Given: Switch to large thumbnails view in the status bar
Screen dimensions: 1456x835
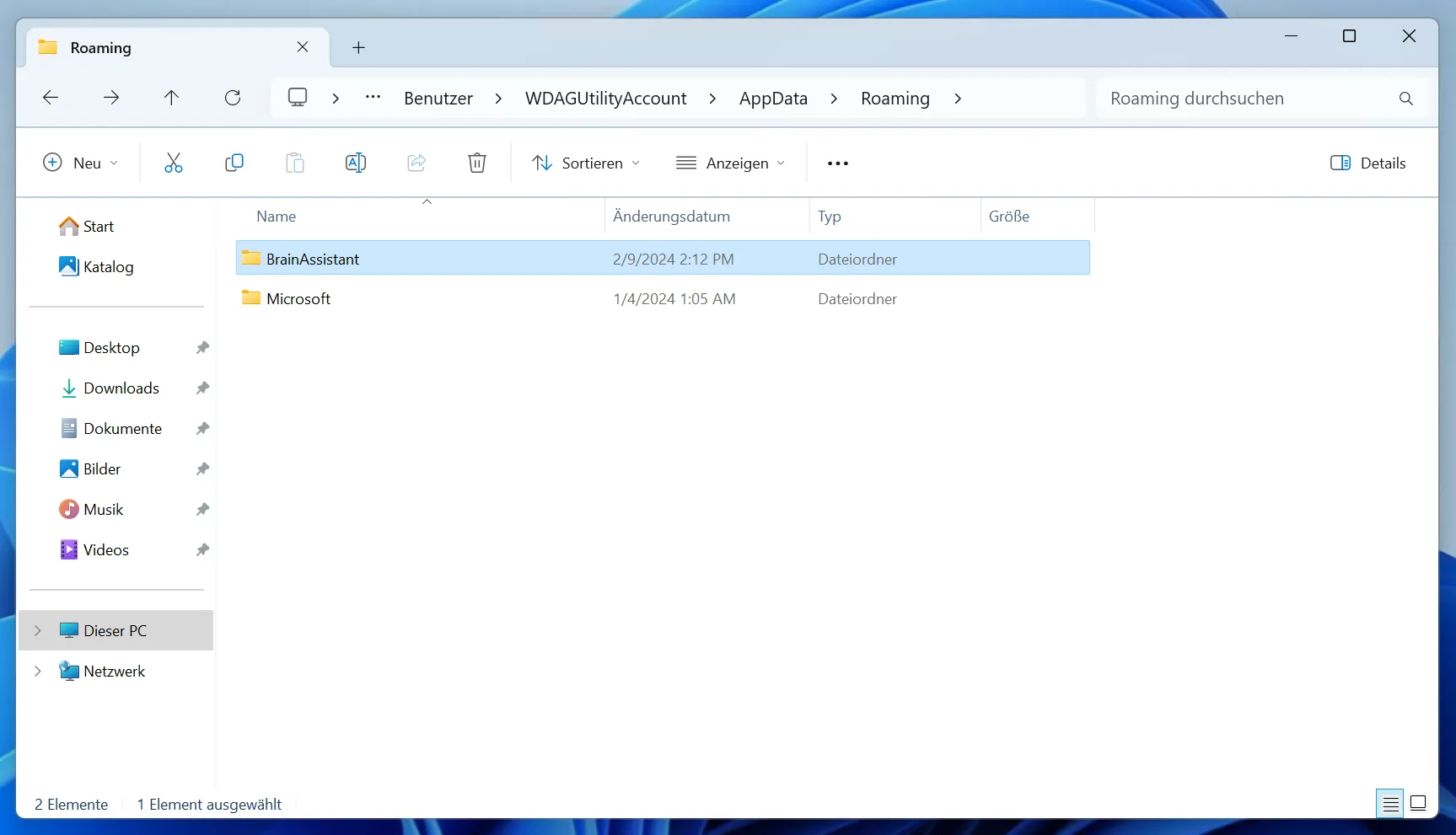Looking at the screenshot, I should [x=1418, y=803].
